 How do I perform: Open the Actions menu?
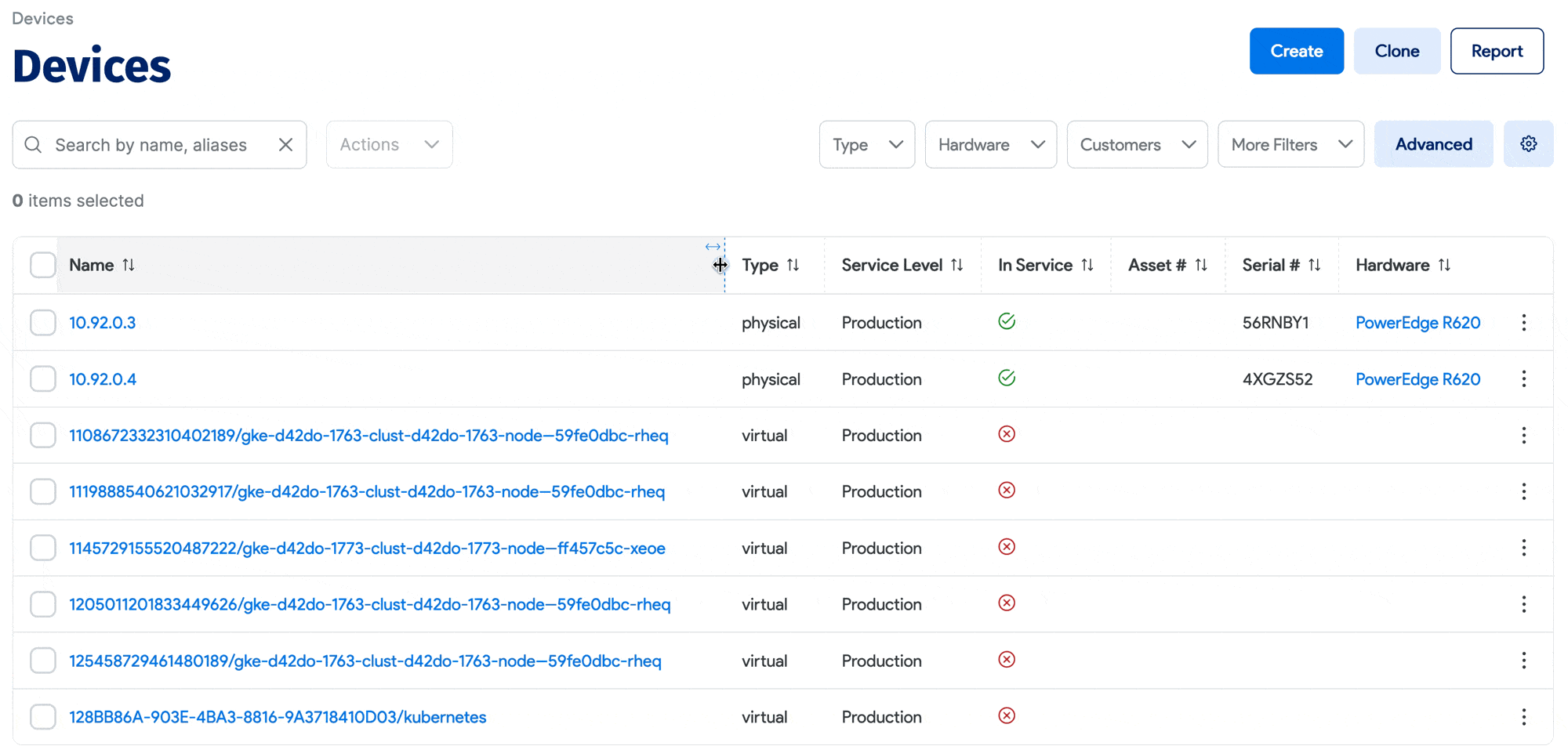389,145
